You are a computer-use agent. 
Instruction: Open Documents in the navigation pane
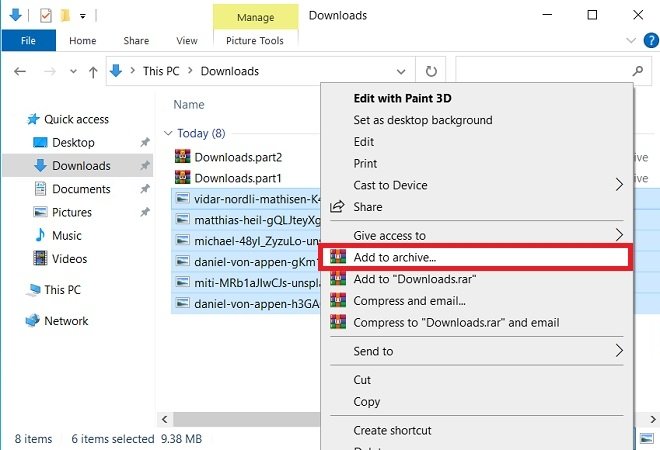(81, 189)
